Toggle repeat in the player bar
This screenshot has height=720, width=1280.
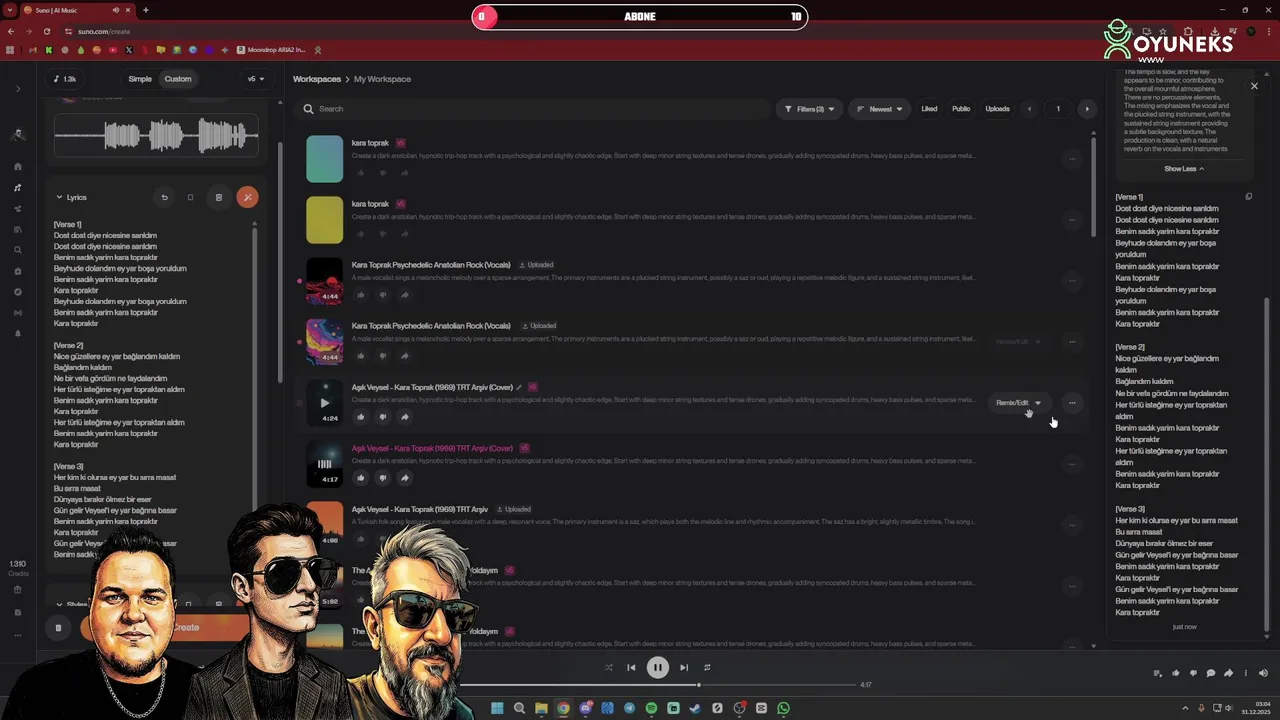pos(707,667)
